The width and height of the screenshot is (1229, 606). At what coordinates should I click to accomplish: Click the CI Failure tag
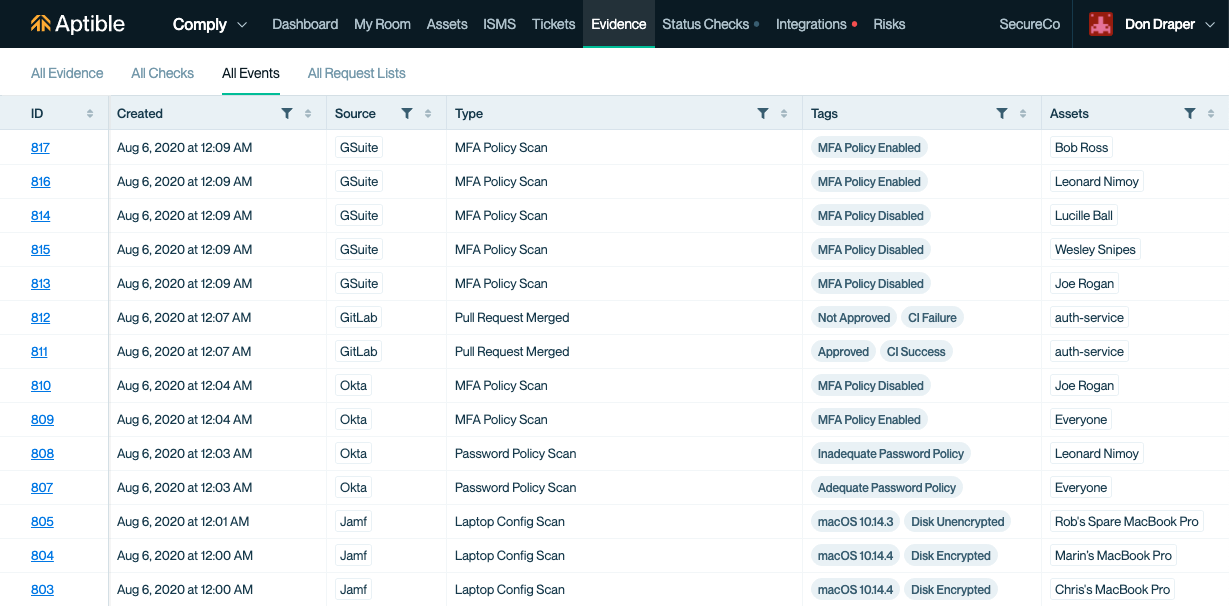[932, 318]
